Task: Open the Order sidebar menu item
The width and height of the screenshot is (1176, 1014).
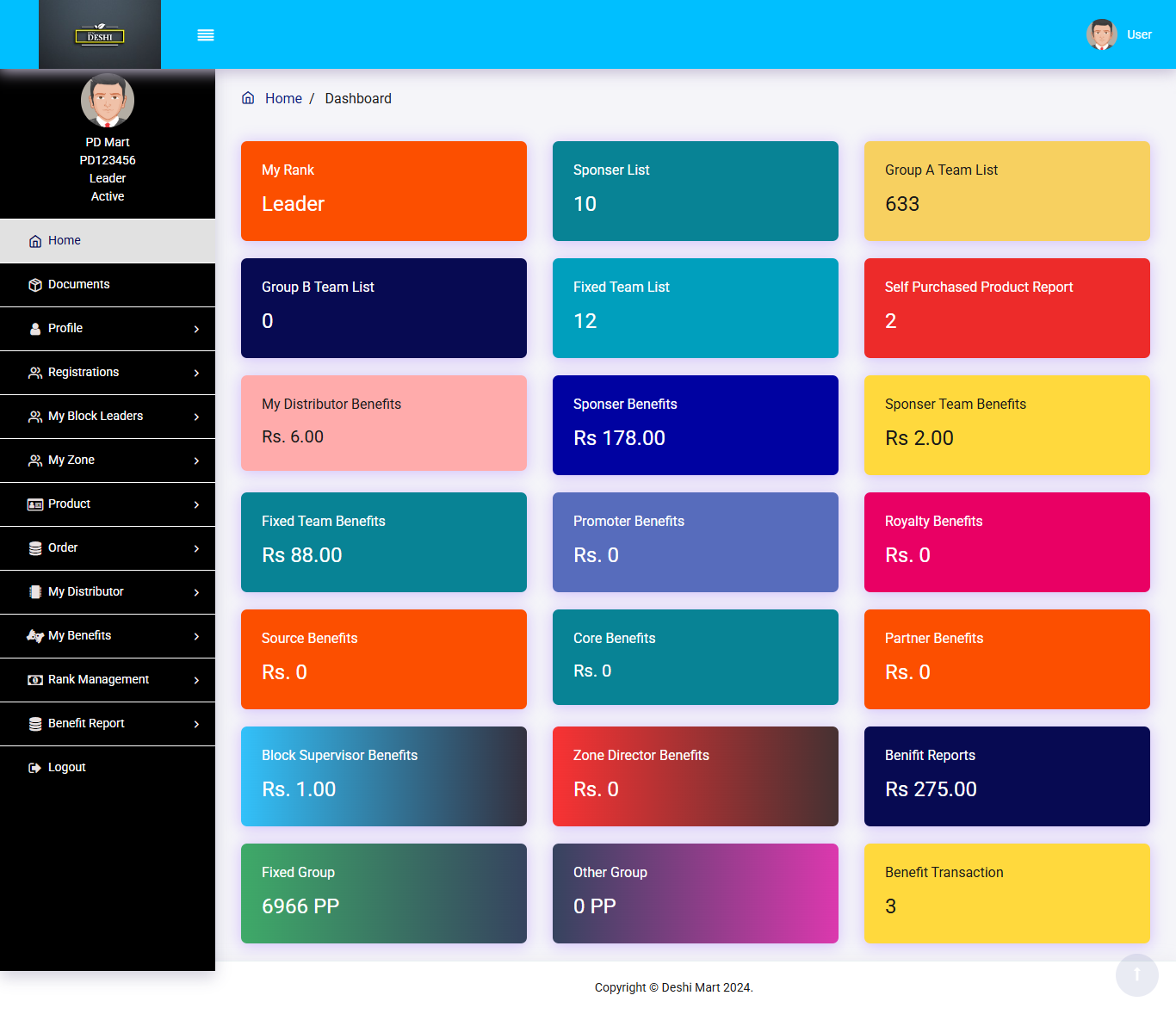Action: (x=63, y=548)
